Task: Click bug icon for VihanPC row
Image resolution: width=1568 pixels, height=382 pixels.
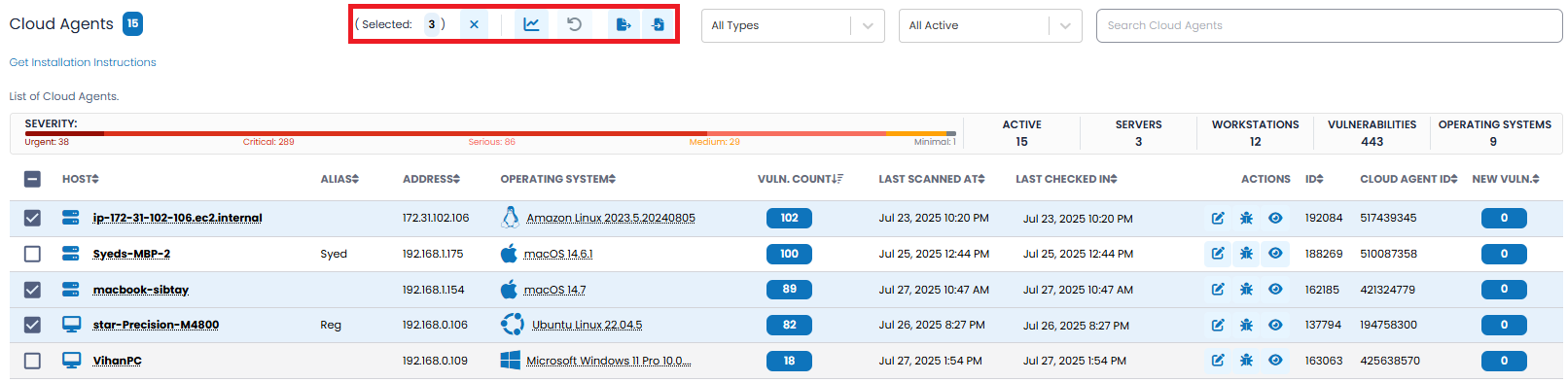Action: tap(1246, 361)
